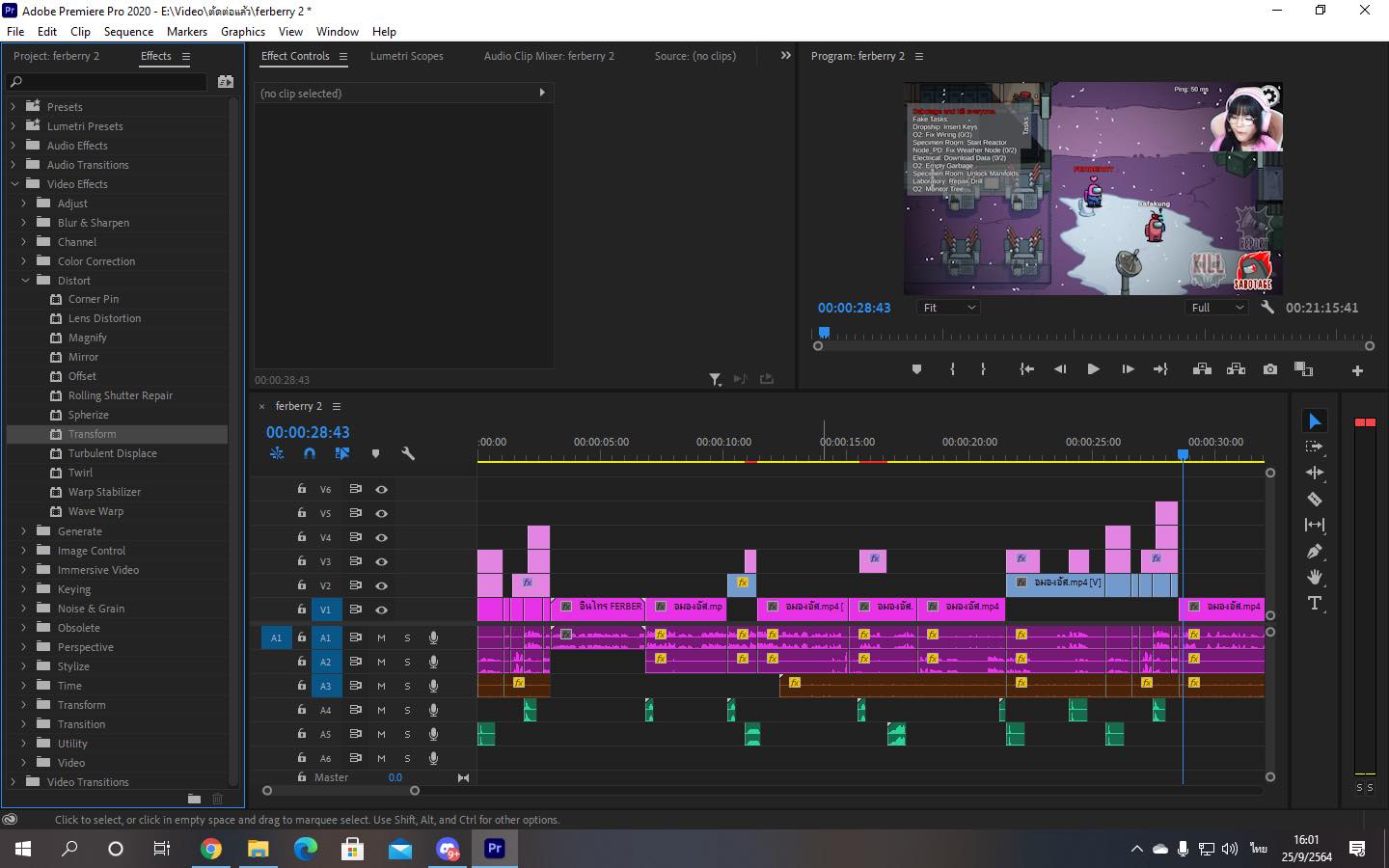The image size is (1389, 868).
Task: Step back one frame
Action: click(x=1060, y=369)
